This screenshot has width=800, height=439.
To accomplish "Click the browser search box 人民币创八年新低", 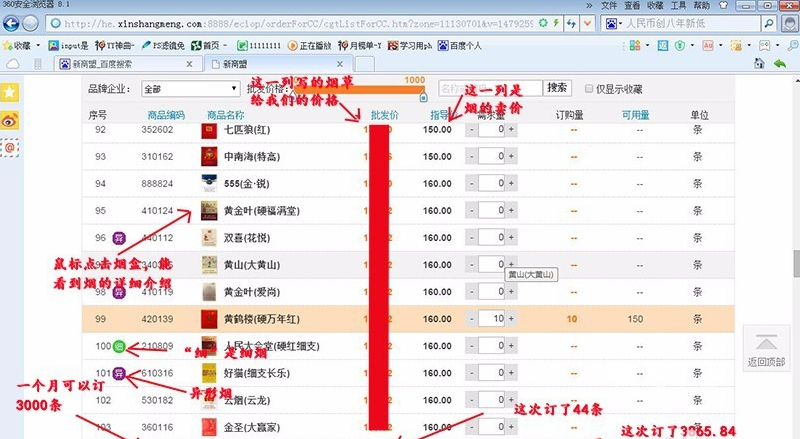I will (693, 23).
